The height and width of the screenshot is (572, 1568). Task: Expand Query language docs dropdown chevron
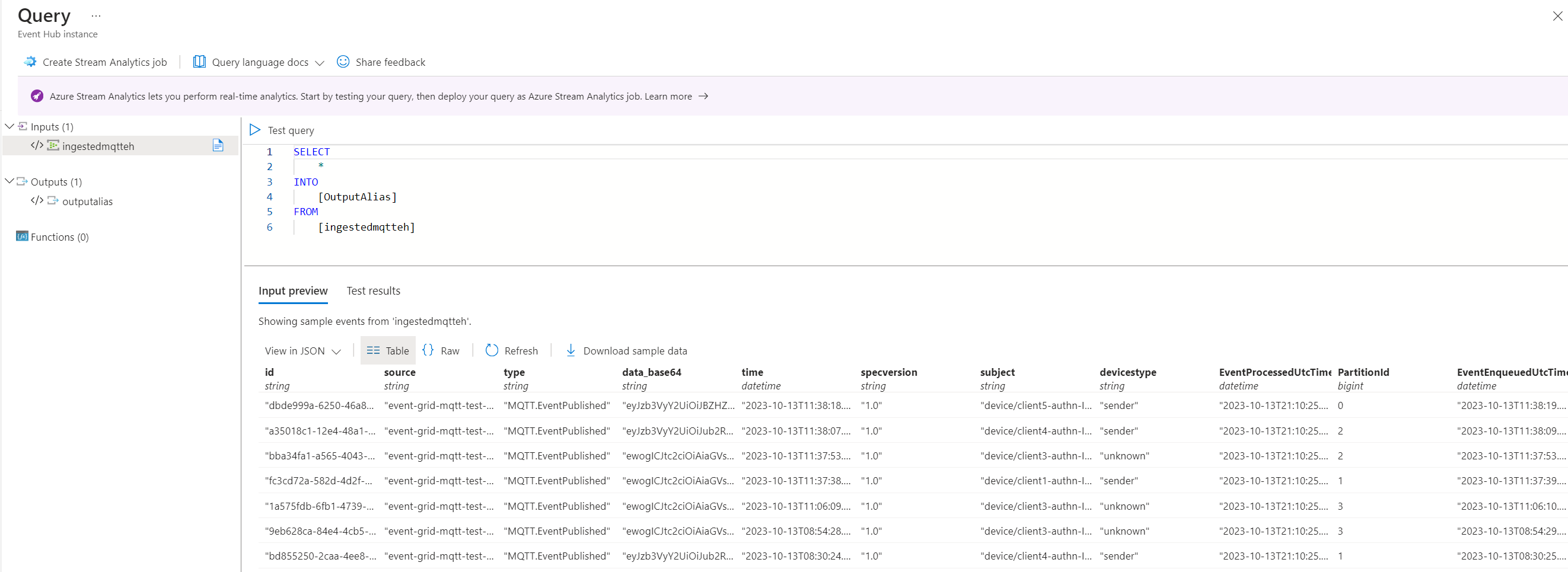[x=320, y=63]
